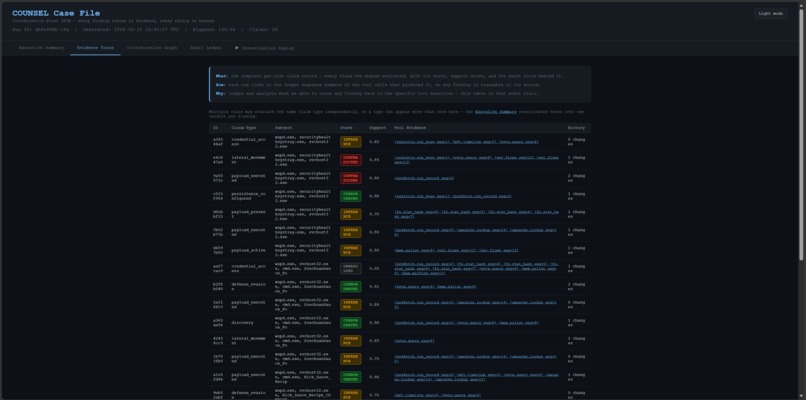The width and height of the screenshot is (806, 400).
Task: Select support value 0.91 in row b2f8
Action: click(374, 286)
